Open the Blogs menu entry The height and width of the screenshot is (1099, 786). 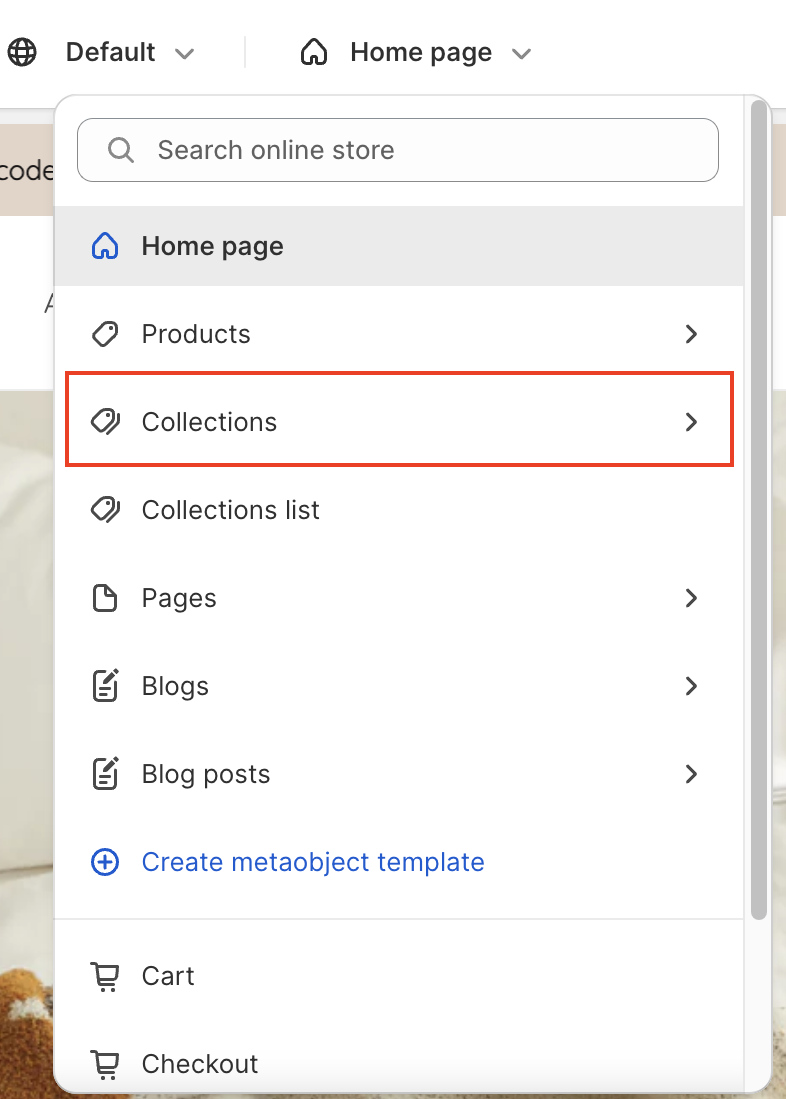click(398, 686)
